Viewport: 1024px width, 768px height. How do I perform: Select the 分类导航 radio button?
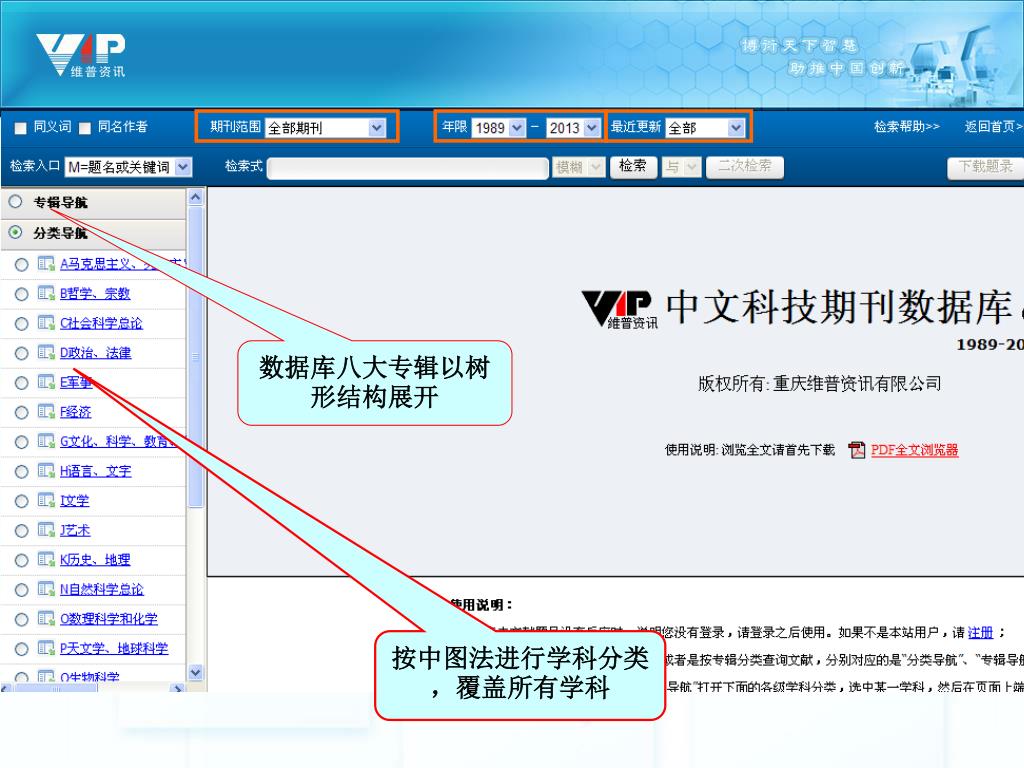click(x=15, y=232)
